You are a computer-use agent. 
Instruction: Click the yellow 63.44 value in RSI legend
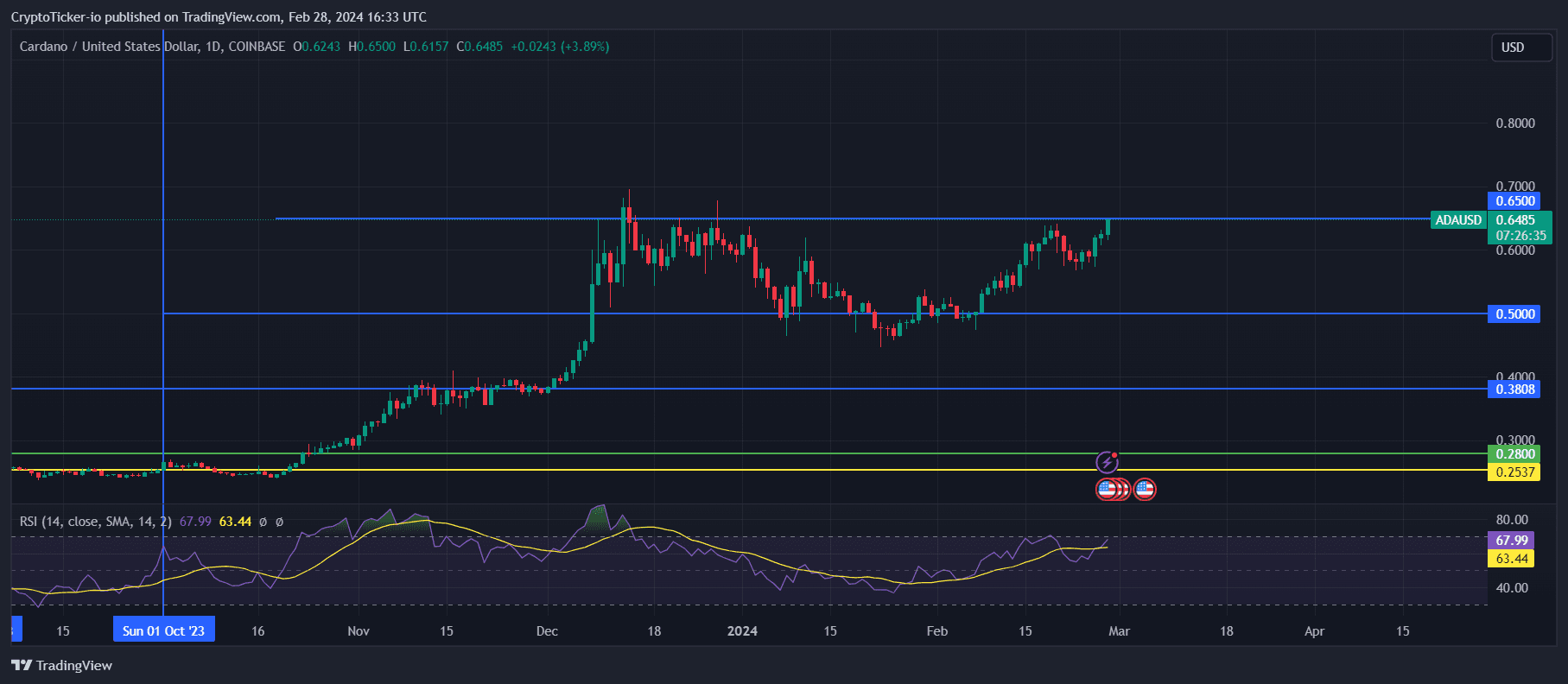coord(235,522)
